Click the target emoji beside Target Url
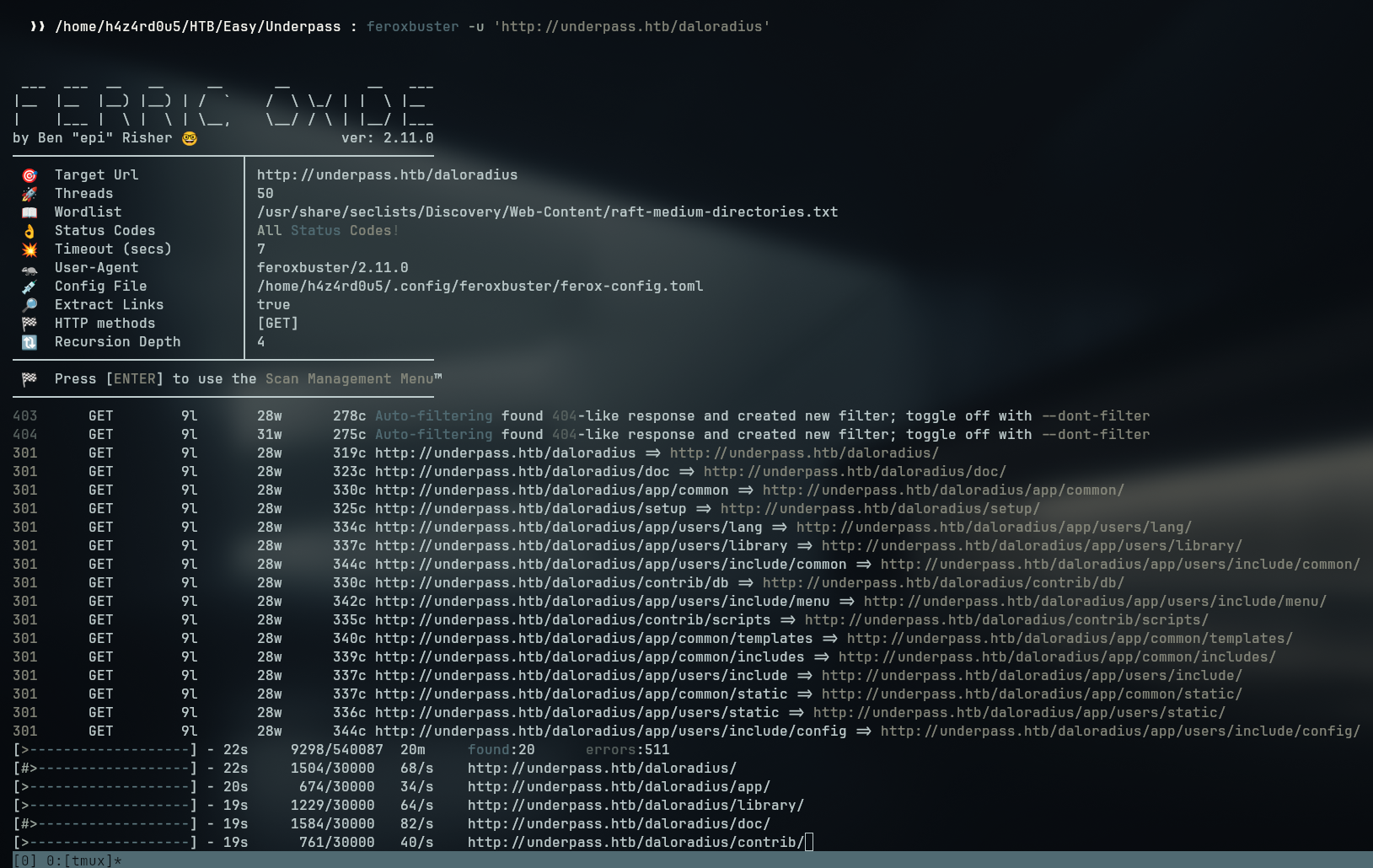The image size is (1373, 868). pyautogui.click(x=29, y=175)
